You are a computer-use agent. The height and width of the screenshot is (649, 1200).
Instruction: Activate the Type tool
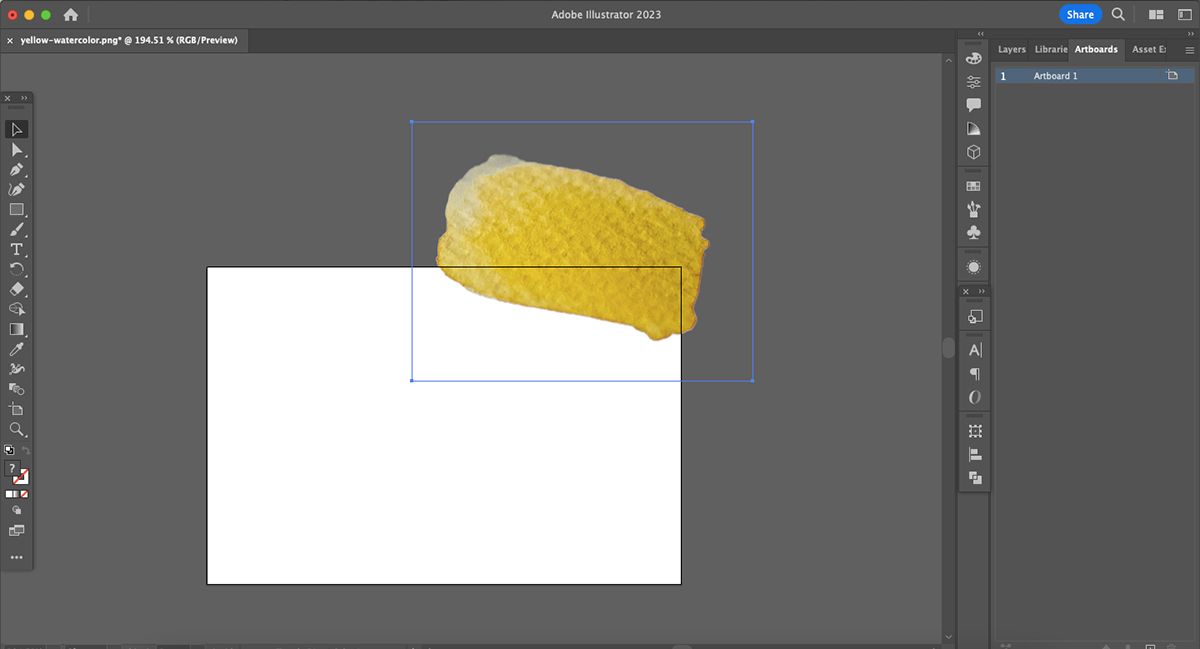[x=16, y=250]
